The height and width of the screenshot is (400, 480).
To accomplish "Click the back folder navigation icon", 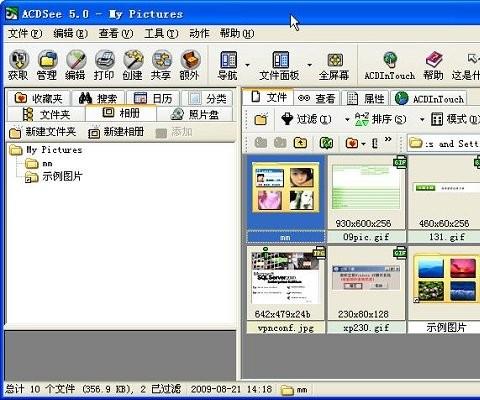I will 261,143.
